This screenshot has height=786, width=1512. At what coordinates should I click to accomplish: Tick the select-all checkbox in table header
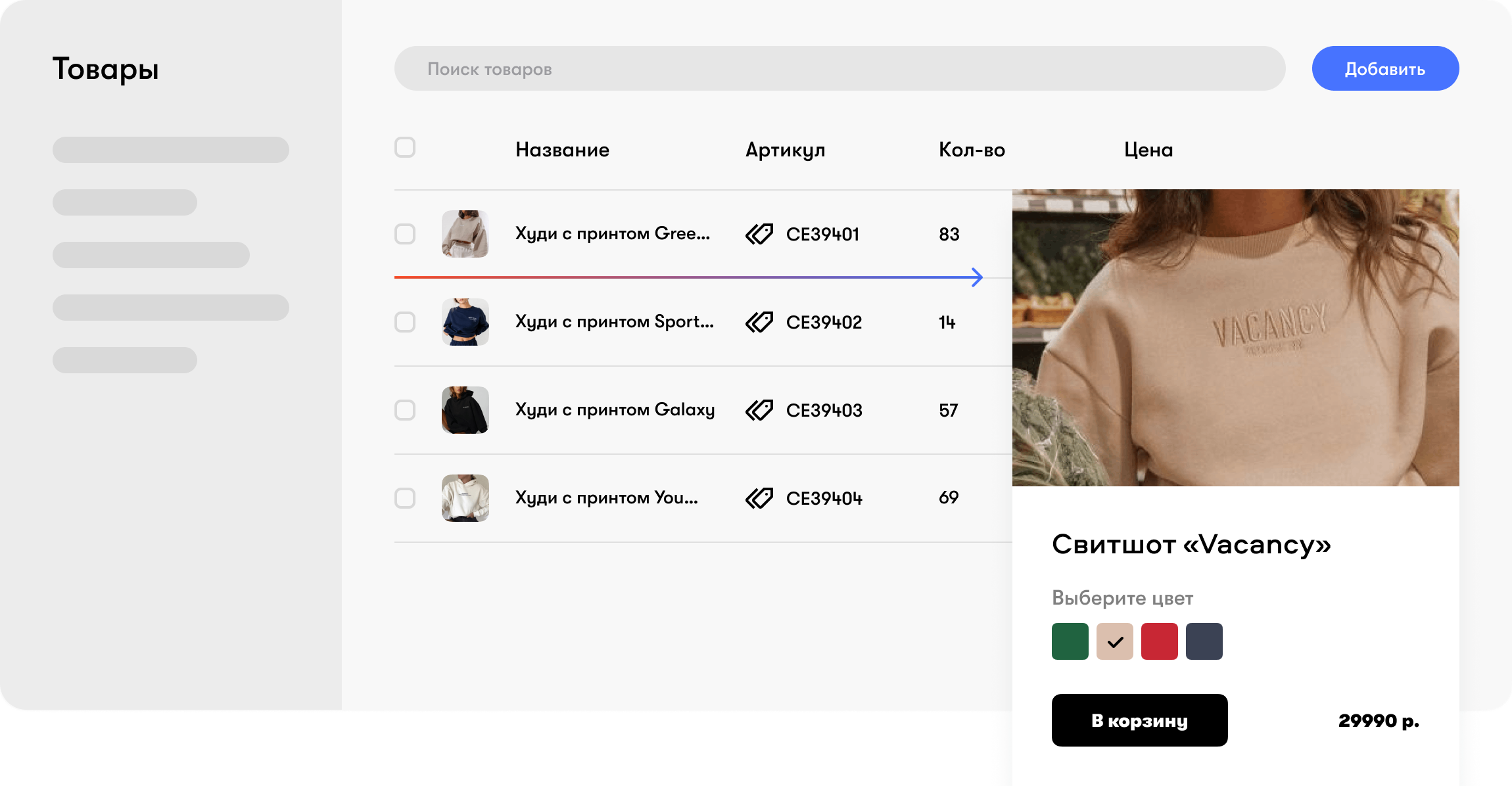coord(405,147)
